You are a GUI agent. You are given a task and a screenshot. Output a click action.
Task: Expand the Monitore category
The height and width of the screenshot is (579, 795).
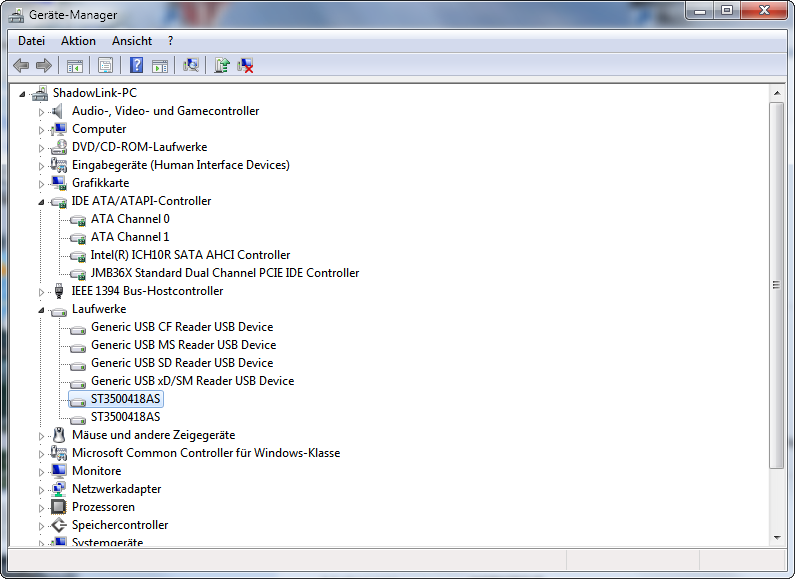41,472
